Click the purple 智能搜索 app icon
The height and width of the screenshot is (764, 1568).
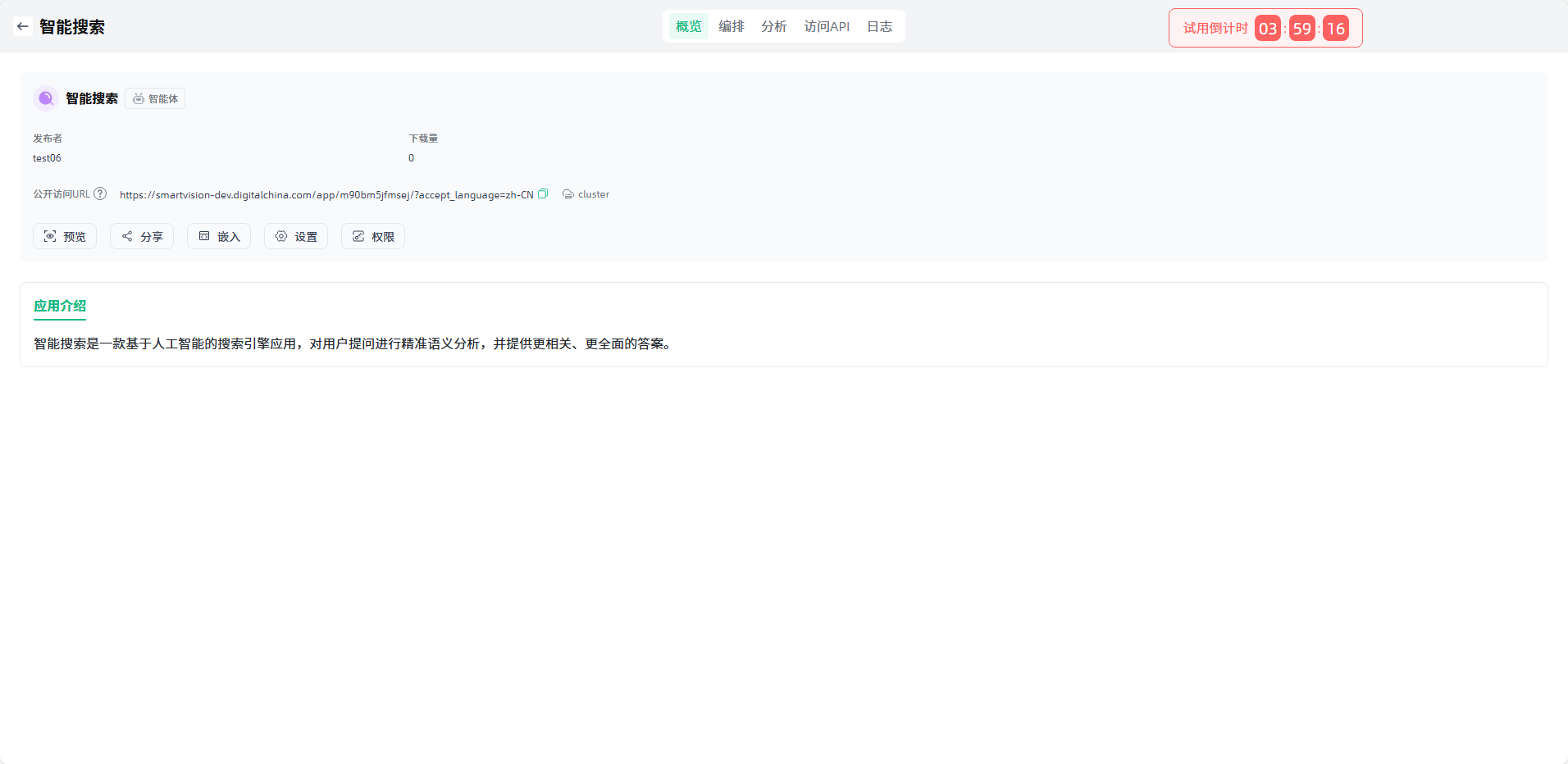(46, 98)
